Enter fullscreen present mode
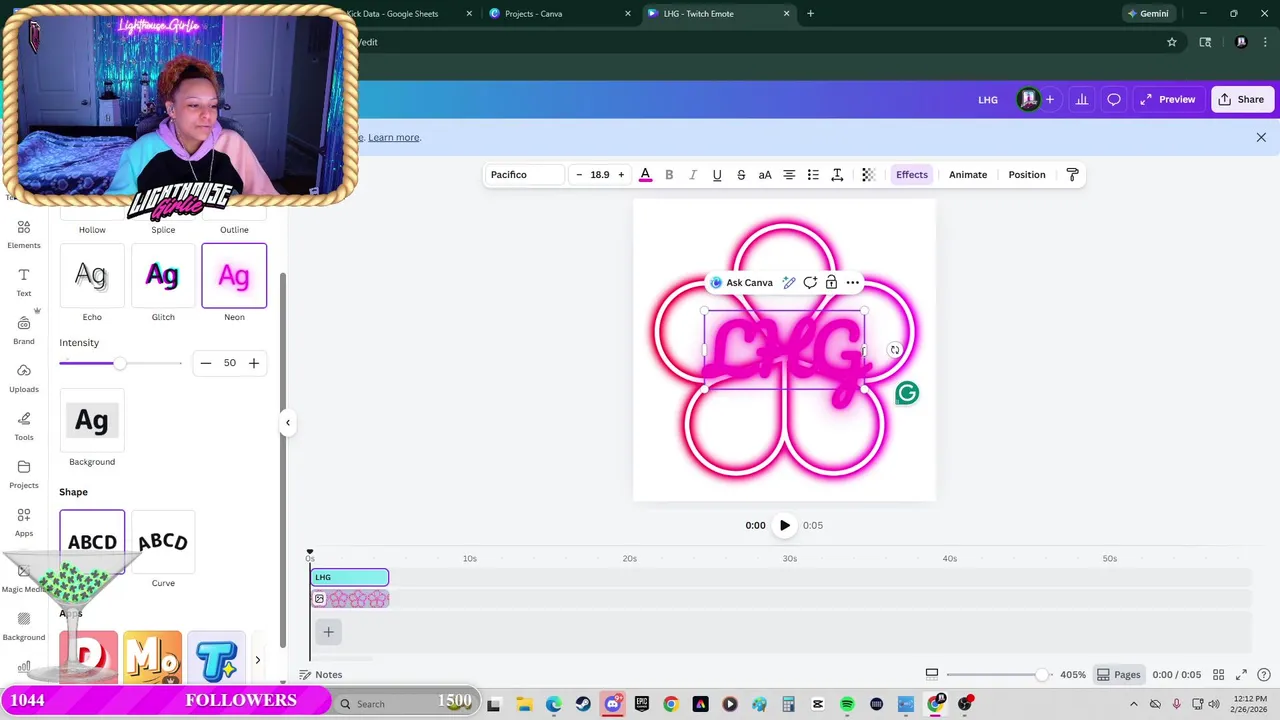This screenshot has width=1280, height=720. (x=1242, y=675)
